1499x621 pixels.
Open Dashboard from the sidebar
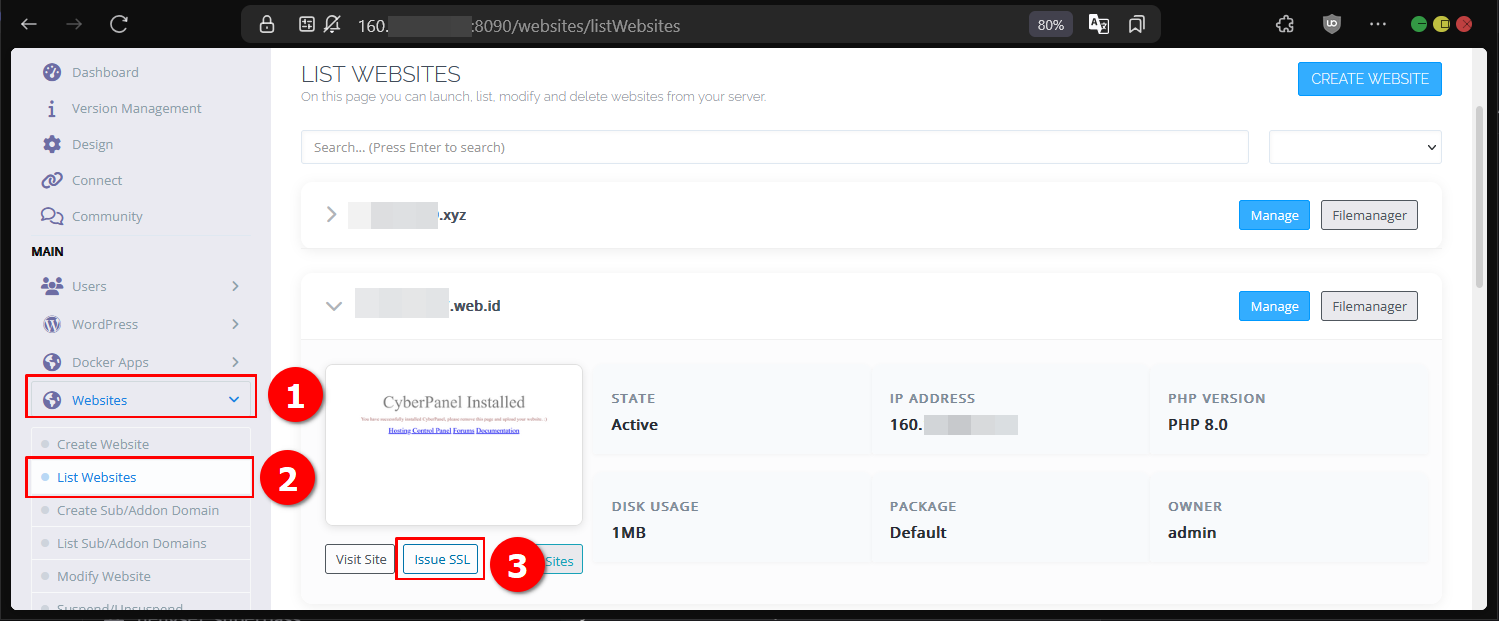(x=104, y=72)
